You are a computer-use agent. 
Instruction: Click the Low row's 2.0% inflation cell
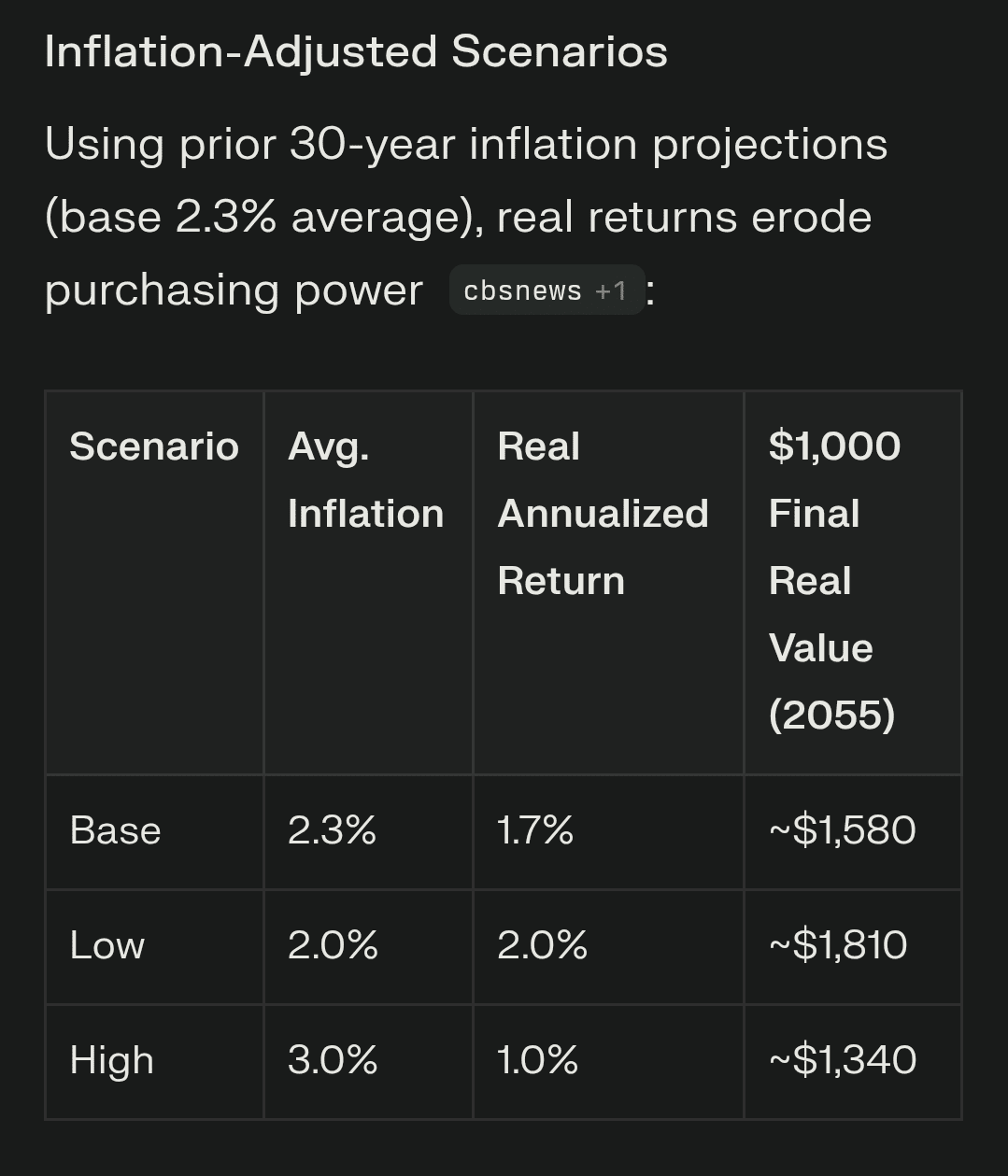(333, 945)
